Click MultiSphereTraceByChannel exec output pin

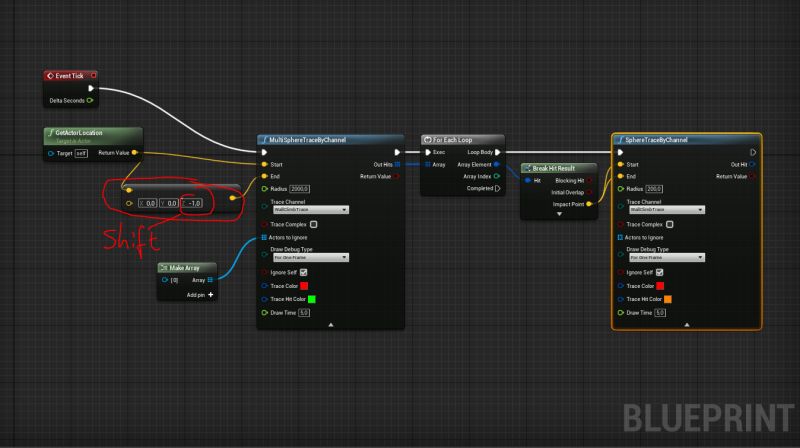tap(397, 152)
